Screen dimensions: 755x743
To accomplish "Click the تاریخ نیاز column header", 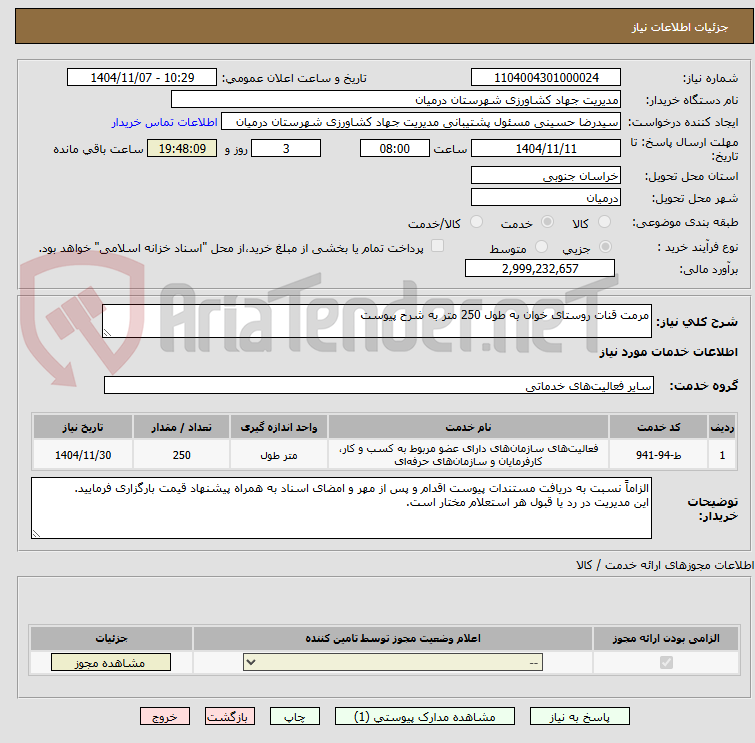I will click(x=83, y=427).
